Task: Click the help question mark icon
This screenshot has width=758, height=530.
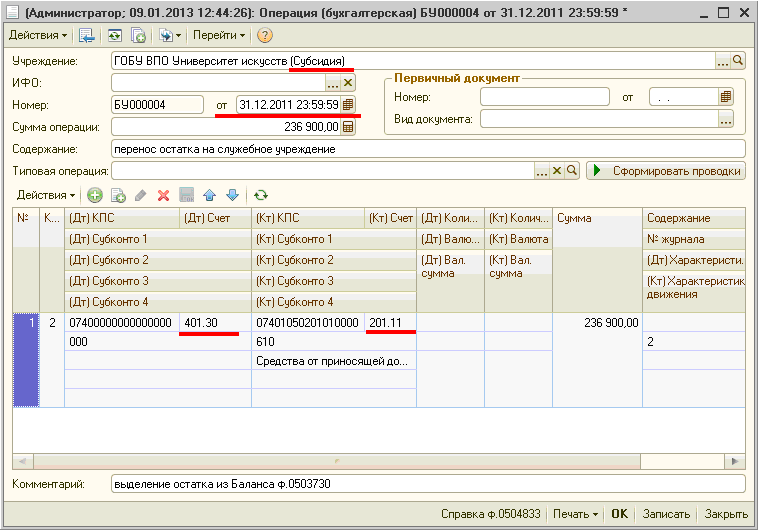Action: 264,35
